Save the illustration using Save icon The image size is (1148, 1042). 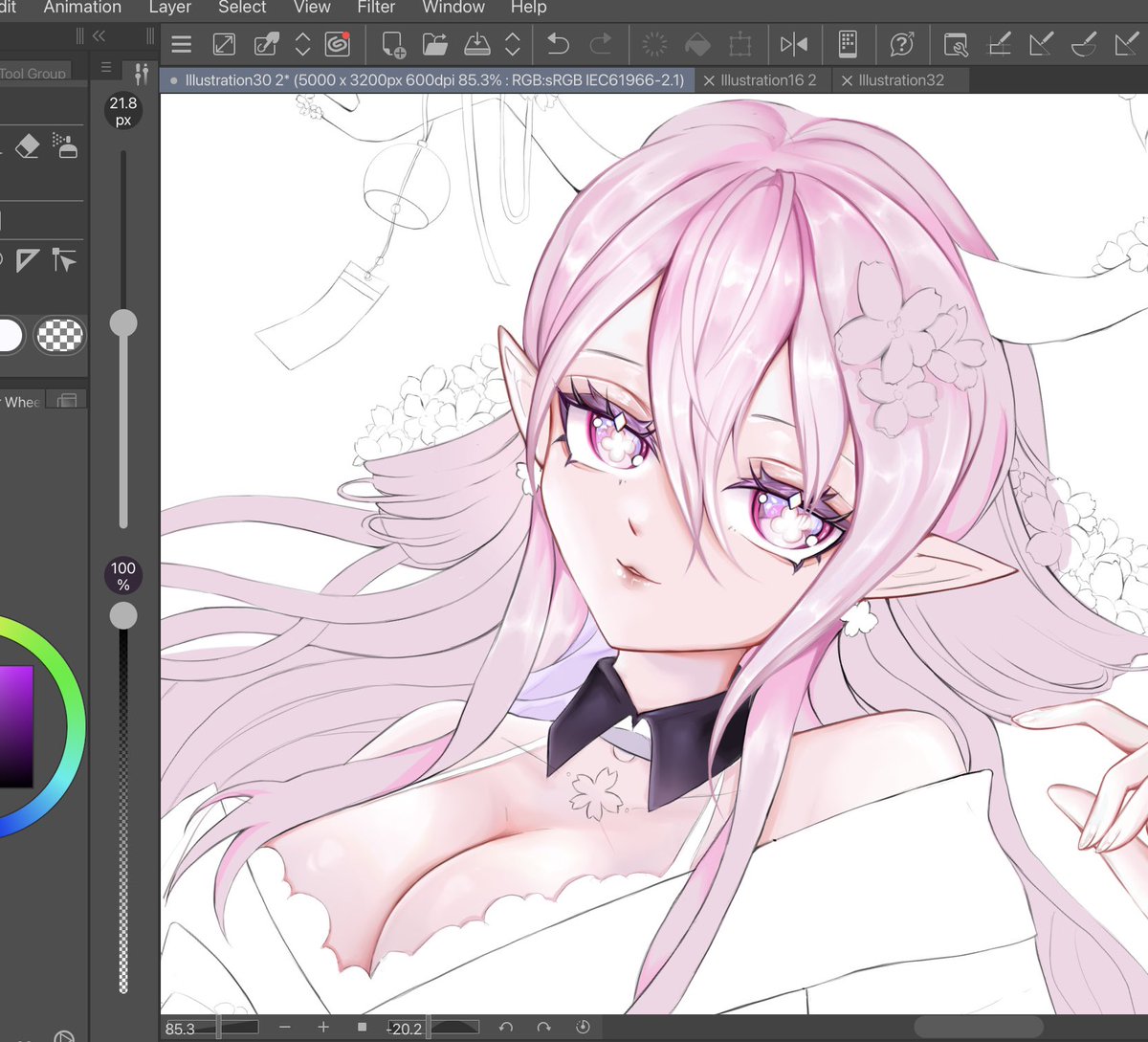[x=476, y=44]
